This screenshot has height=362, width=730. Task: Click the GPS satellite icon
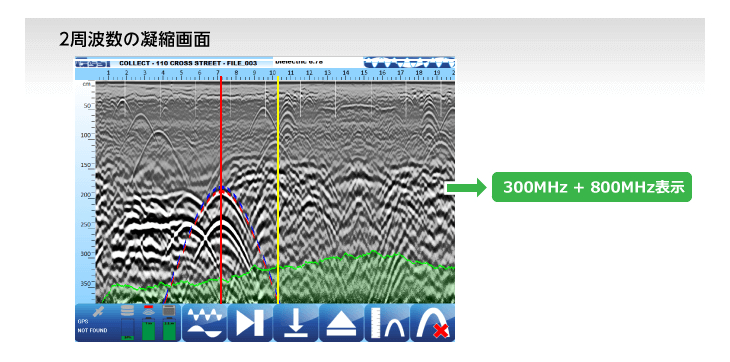98,311
